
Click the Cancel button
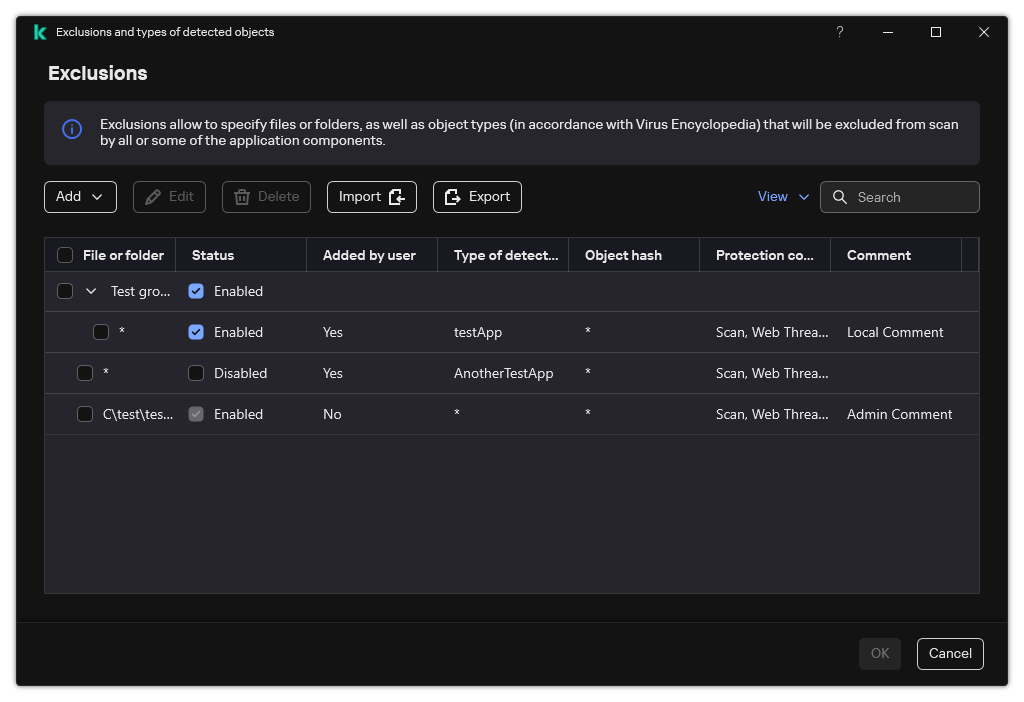[x=950, y=653]
